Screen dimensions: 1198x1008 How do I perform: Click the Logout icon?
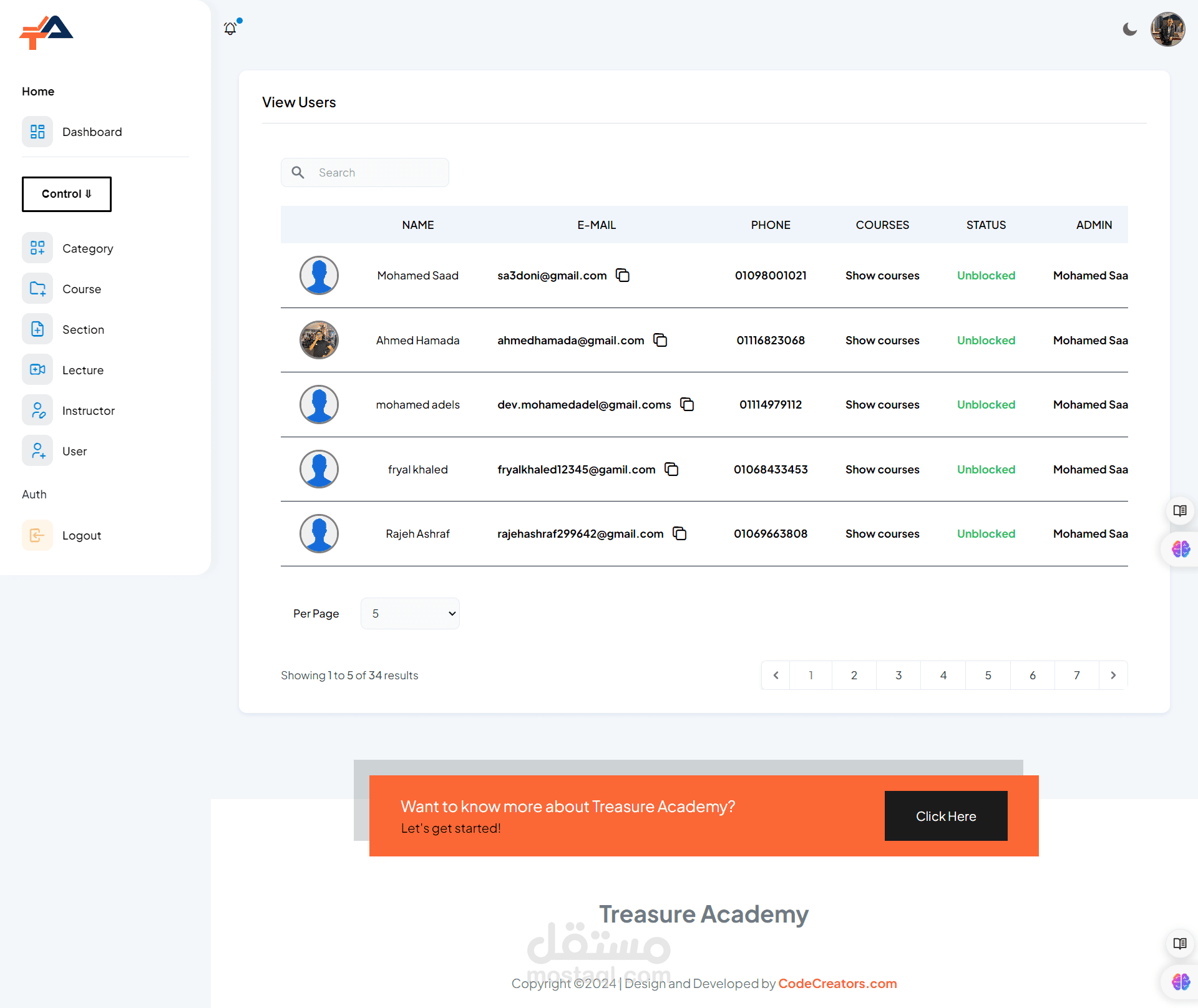37,535
